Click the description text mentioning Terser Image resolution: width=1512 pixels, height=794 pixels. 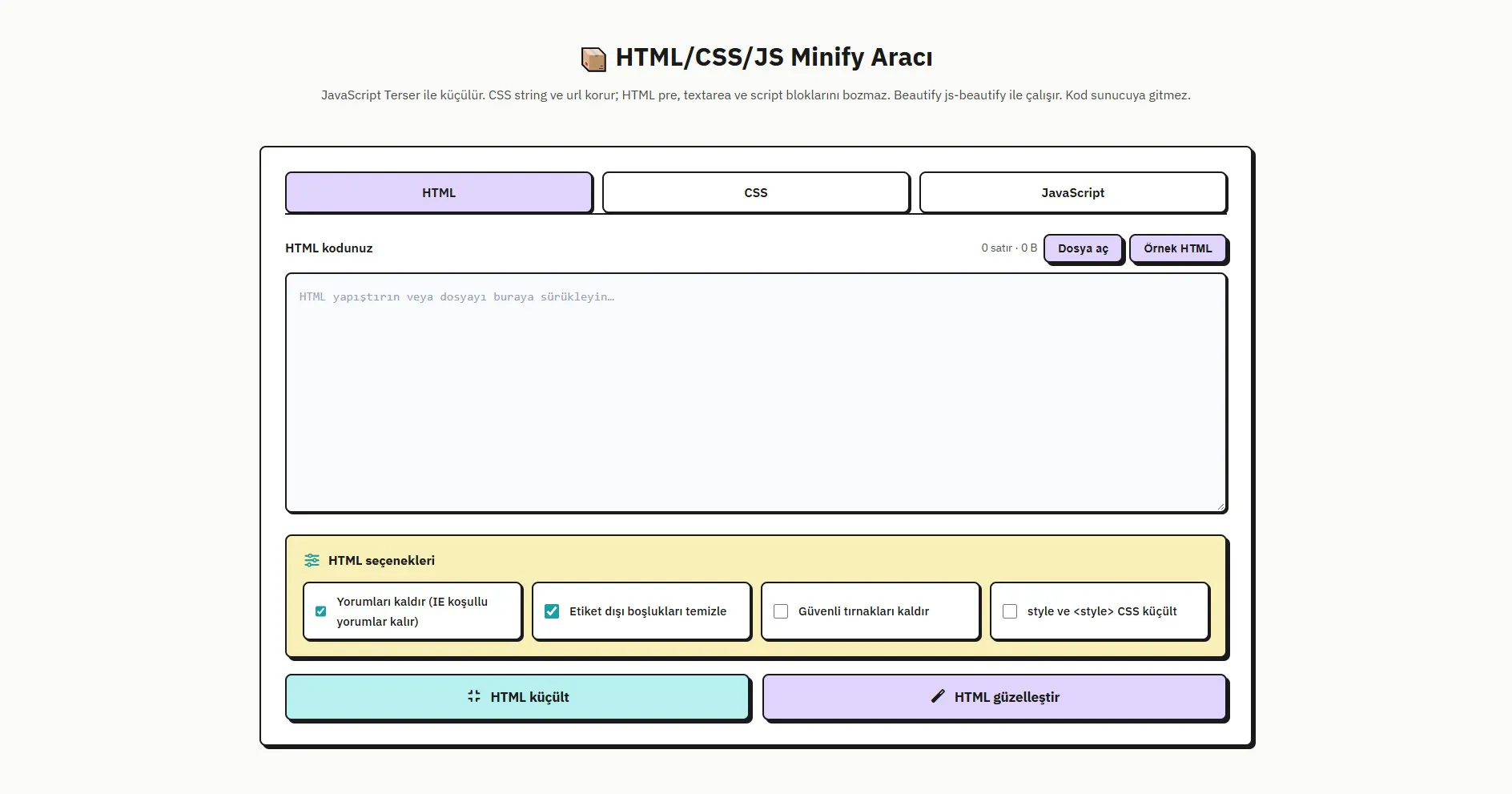click(x=756, y=95)
